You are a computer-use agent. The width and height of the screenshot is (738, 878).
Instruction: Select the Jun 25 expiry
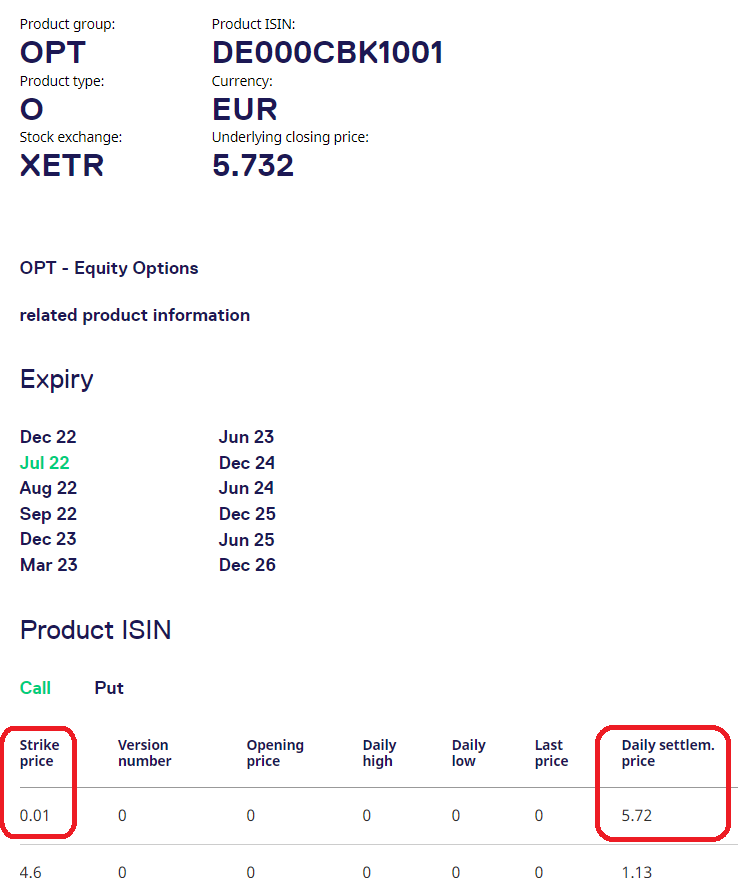click(246, 539)
